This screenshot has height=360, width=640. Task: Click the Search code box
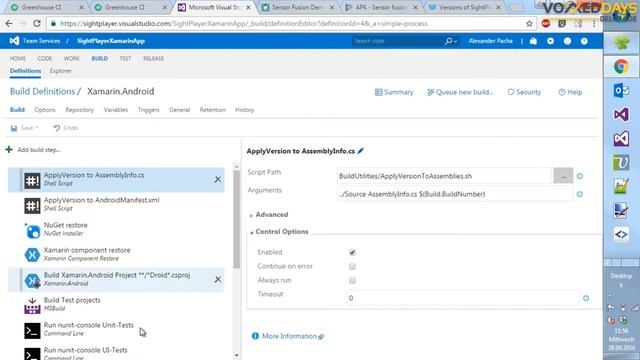pyautogui.click(x=398, y=41)
